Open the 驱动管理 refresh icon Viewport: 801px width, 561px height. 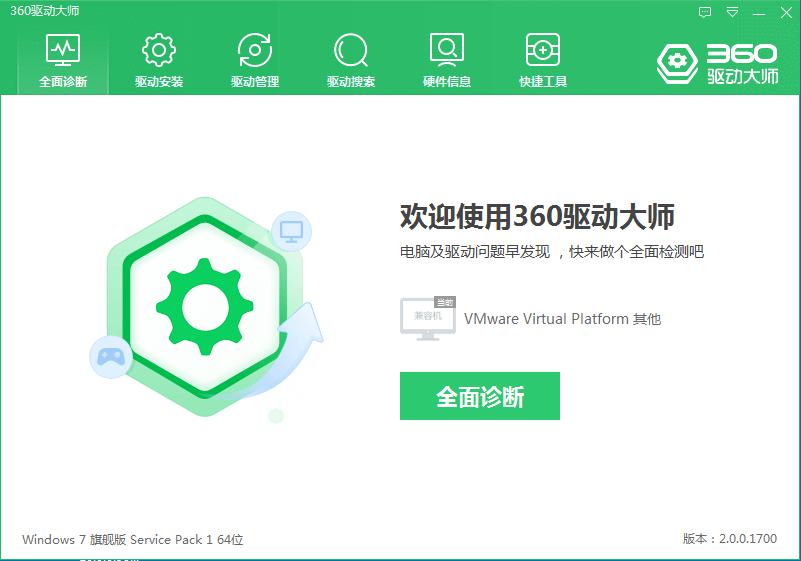pyautogui.click(x=255, y=50)
